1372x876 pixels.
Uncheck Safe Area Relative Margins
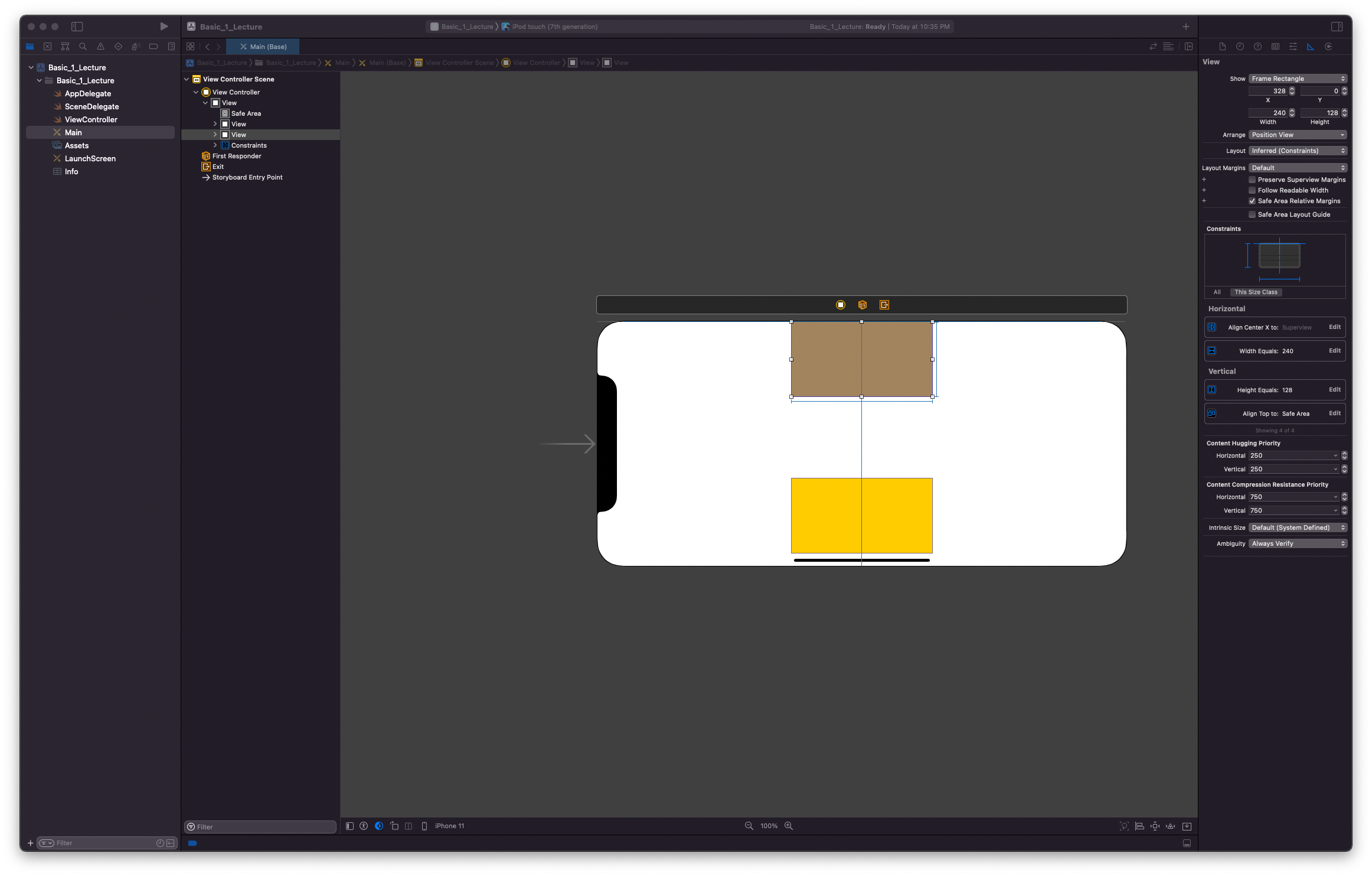pyautogui.click(x=1252, y=201)
